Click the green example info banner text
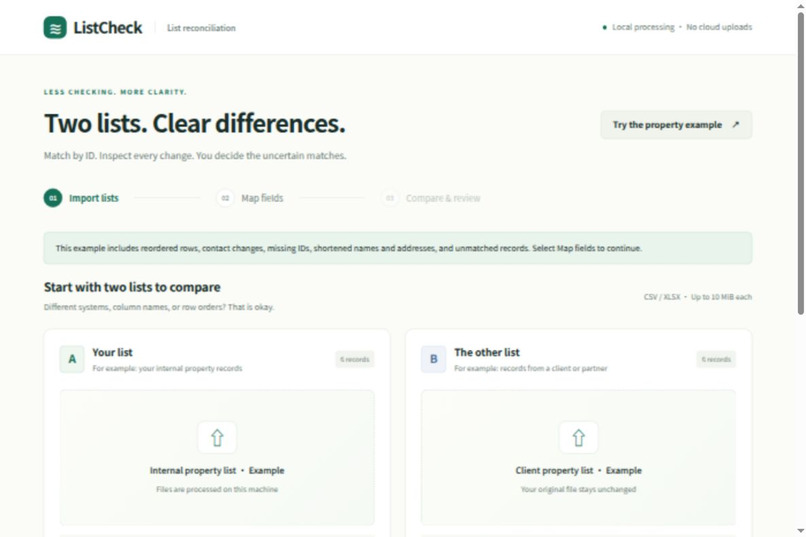 349,248
